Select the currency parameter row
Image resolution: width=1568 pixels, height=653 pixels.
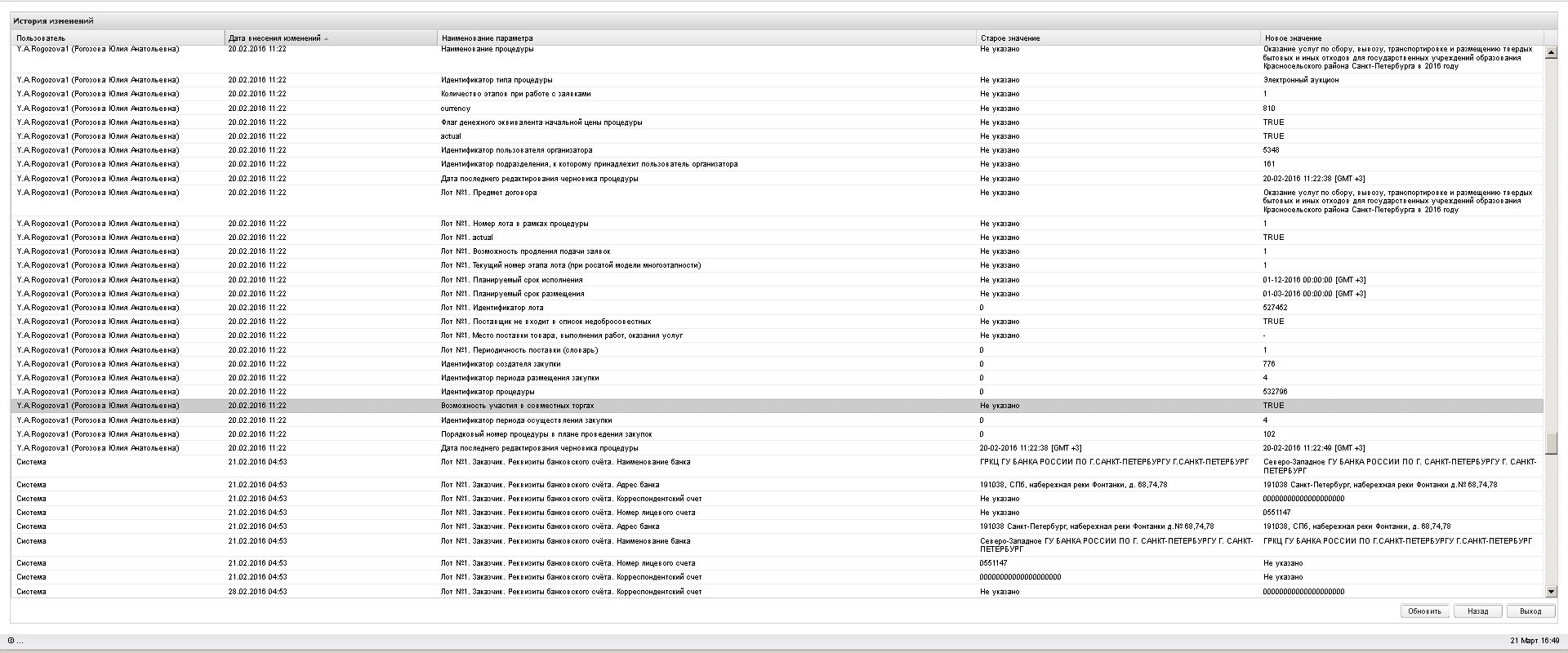[777, 109]
